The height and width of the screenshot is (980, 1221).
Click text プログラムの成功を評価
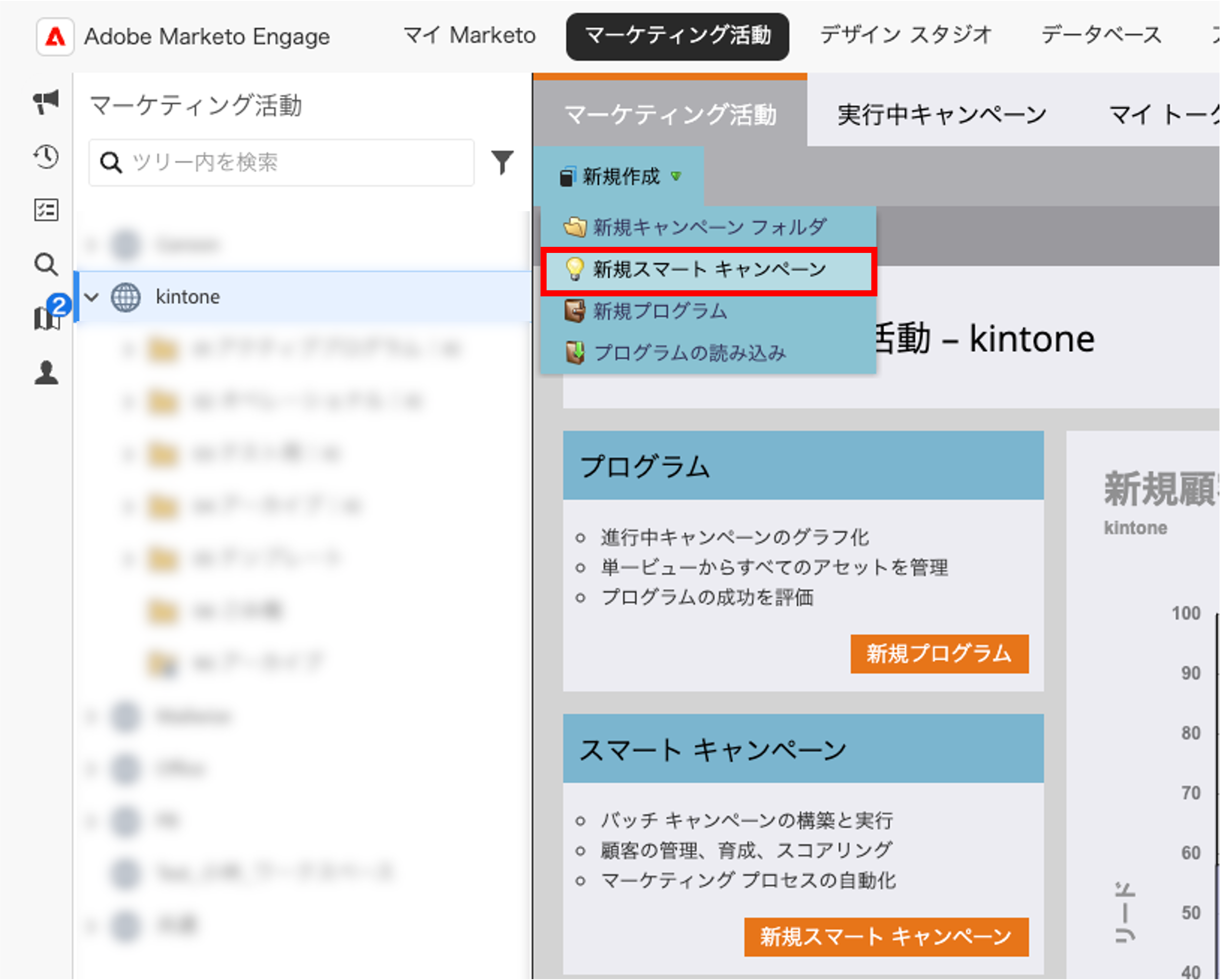[707, 598]
